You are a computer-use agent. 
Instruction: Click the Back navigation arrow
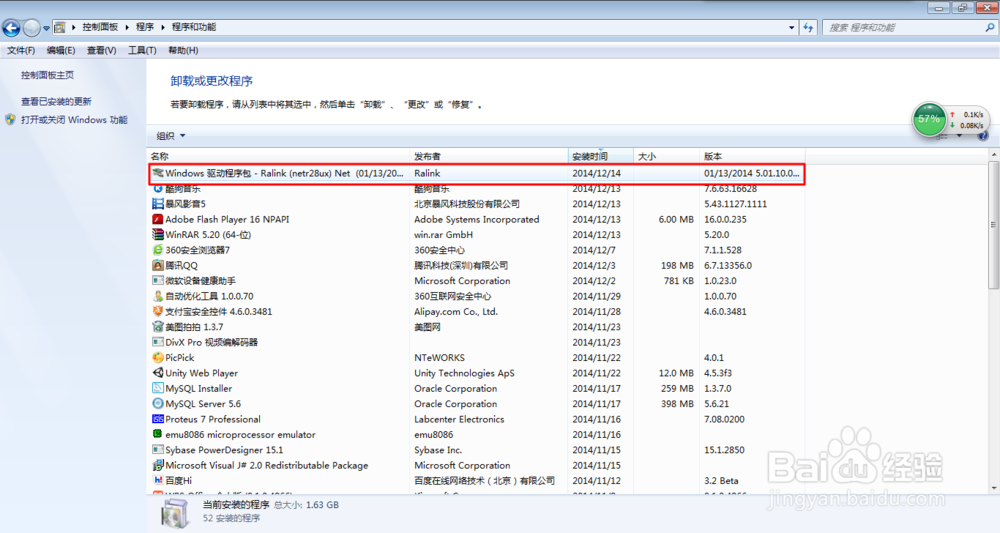11,27
